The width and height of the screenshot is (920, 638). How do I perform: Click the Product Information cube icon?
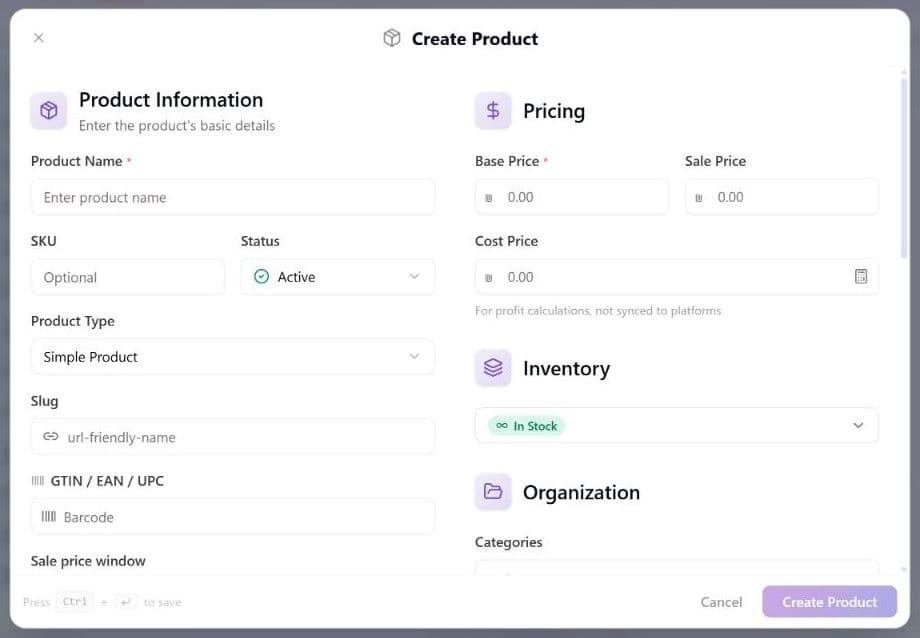point(49,110)
